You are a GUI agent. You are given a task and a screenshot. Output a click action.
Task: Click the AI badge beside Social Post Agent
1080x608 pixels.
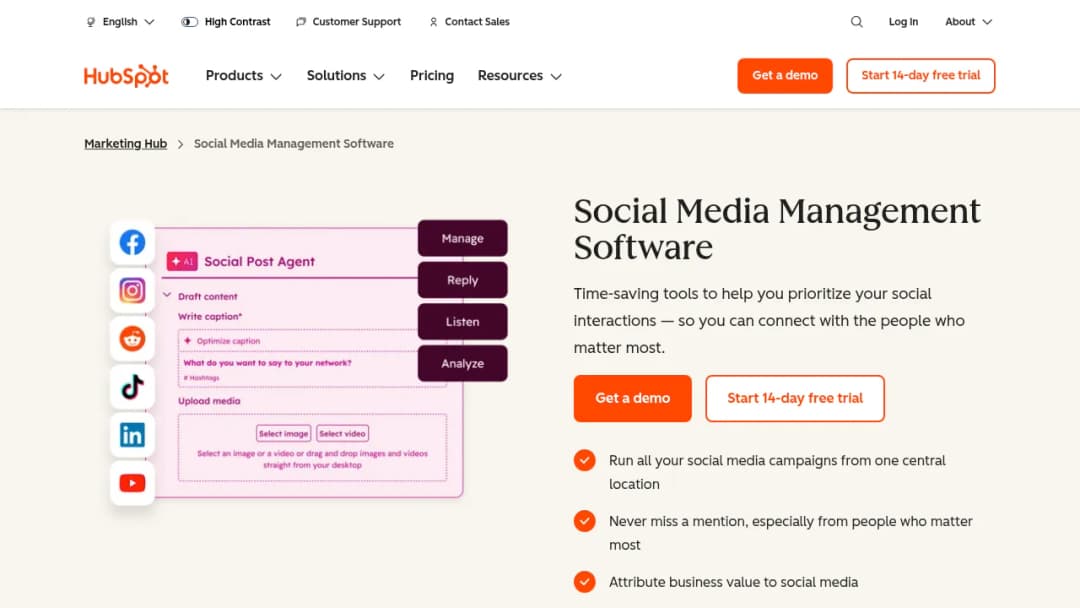click(182, 261)
